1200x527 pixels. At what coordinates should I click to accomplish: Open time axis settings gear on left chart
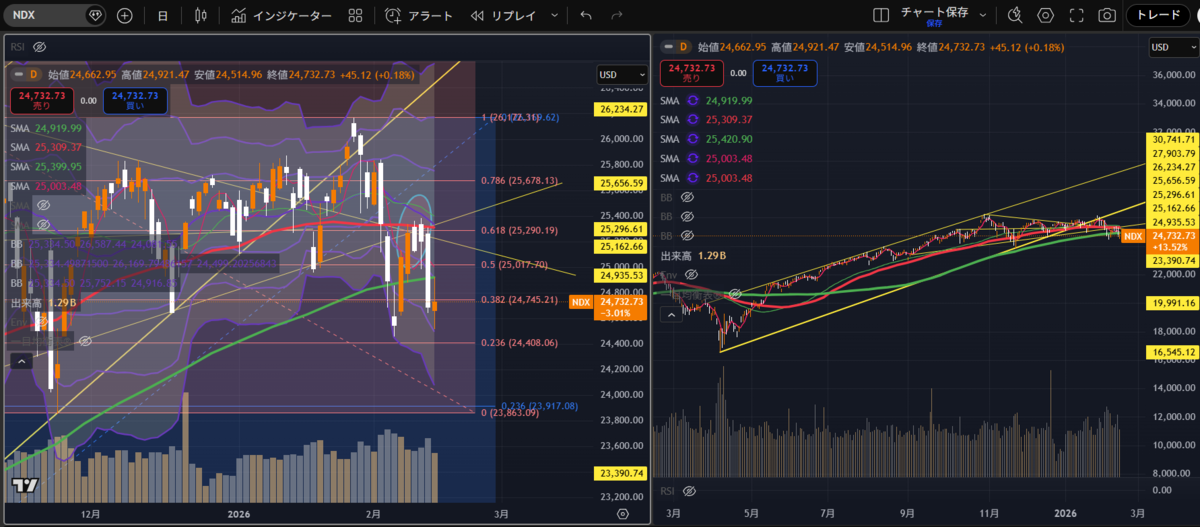click(x=623, y=514)
